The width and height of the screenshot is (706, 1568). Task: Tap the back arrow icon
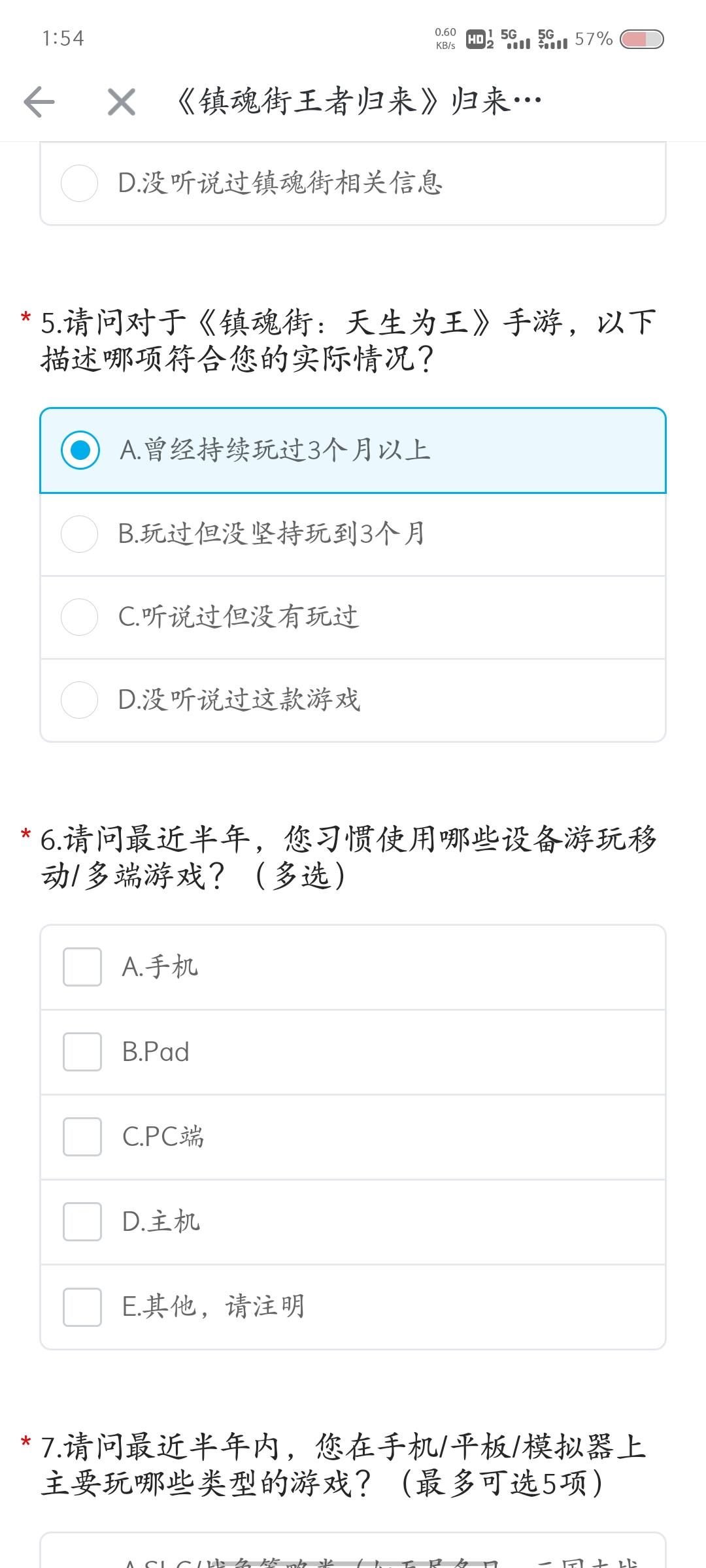(39, 102)
